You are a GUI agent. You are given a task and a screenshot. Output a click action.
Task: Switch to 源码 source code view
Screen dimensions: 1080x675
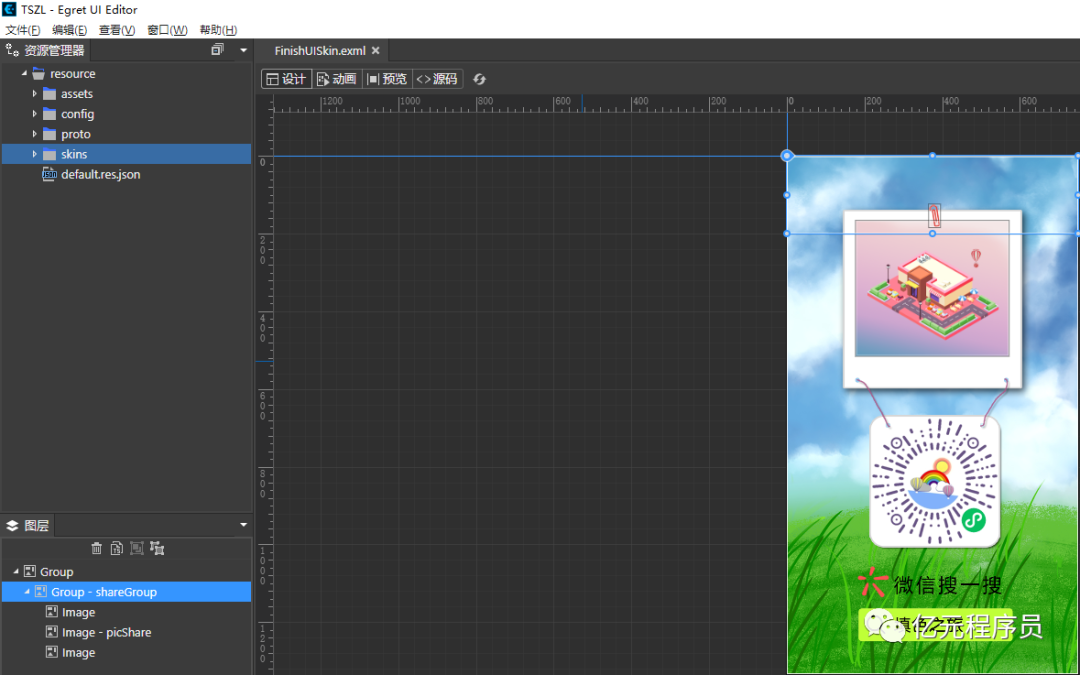pos(437,79)
